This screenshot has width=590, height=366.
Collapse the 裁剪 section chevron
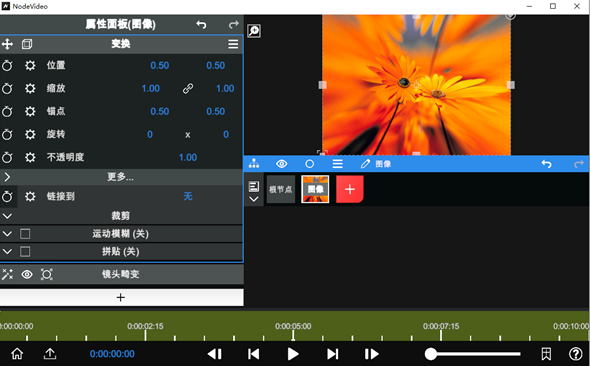pyautogui.click(x=7, y=216)
